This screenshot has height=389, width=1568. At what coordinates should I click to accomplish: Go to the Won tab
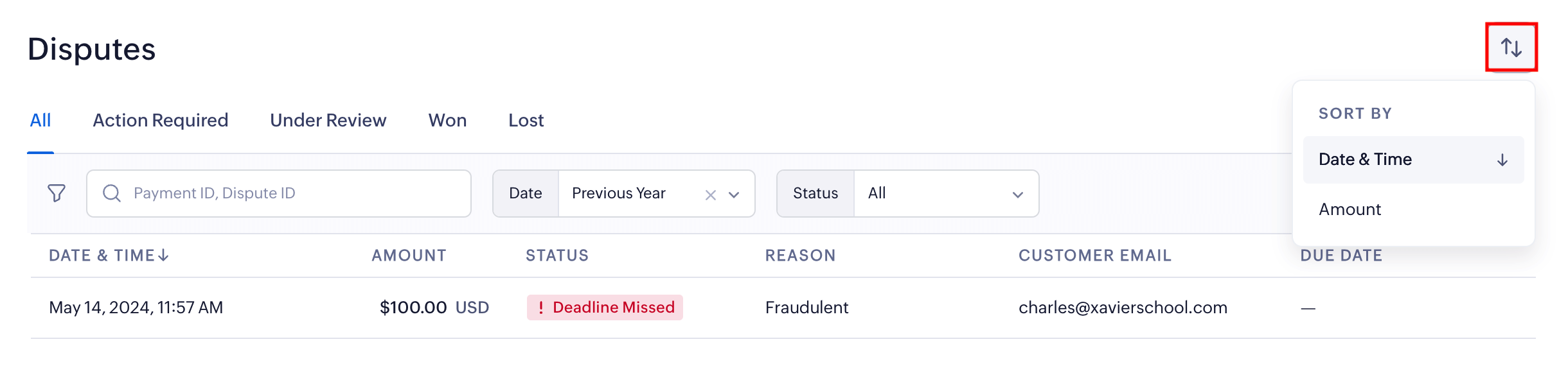(x=447, y=120)
